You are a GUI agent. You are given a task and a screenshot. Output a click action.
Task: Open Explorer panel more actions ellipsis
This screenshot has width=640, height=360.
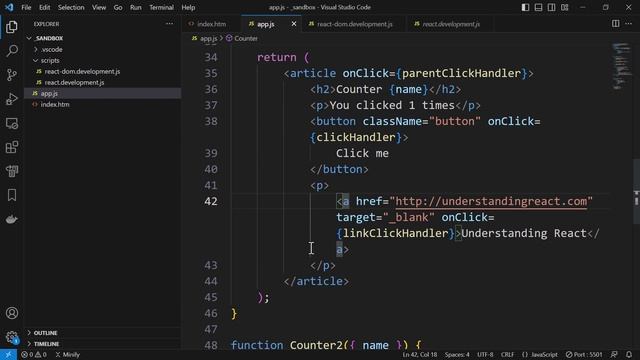point(169,24)
